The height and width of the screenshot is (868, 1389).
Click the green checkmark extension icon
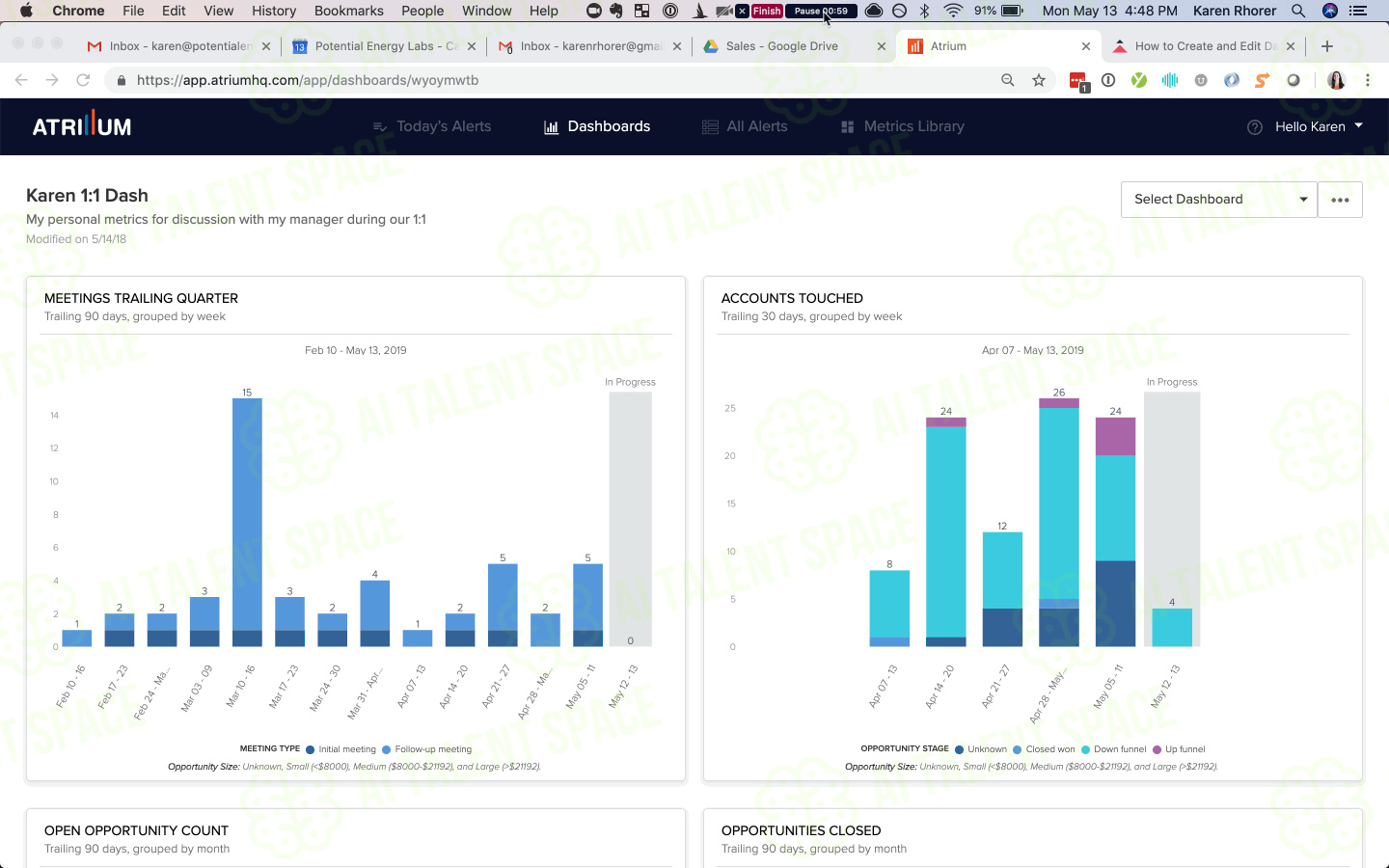[1139, 80]
